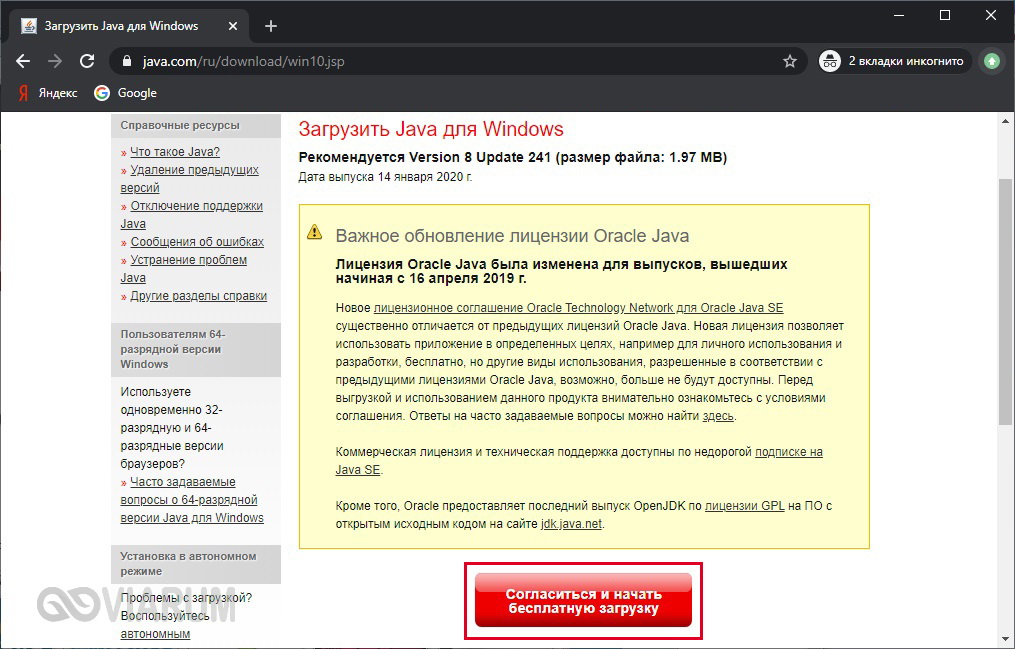Open the 'Сообщения об ошибках' link
Screen dimensions: 1015x649
coord(197,242)
